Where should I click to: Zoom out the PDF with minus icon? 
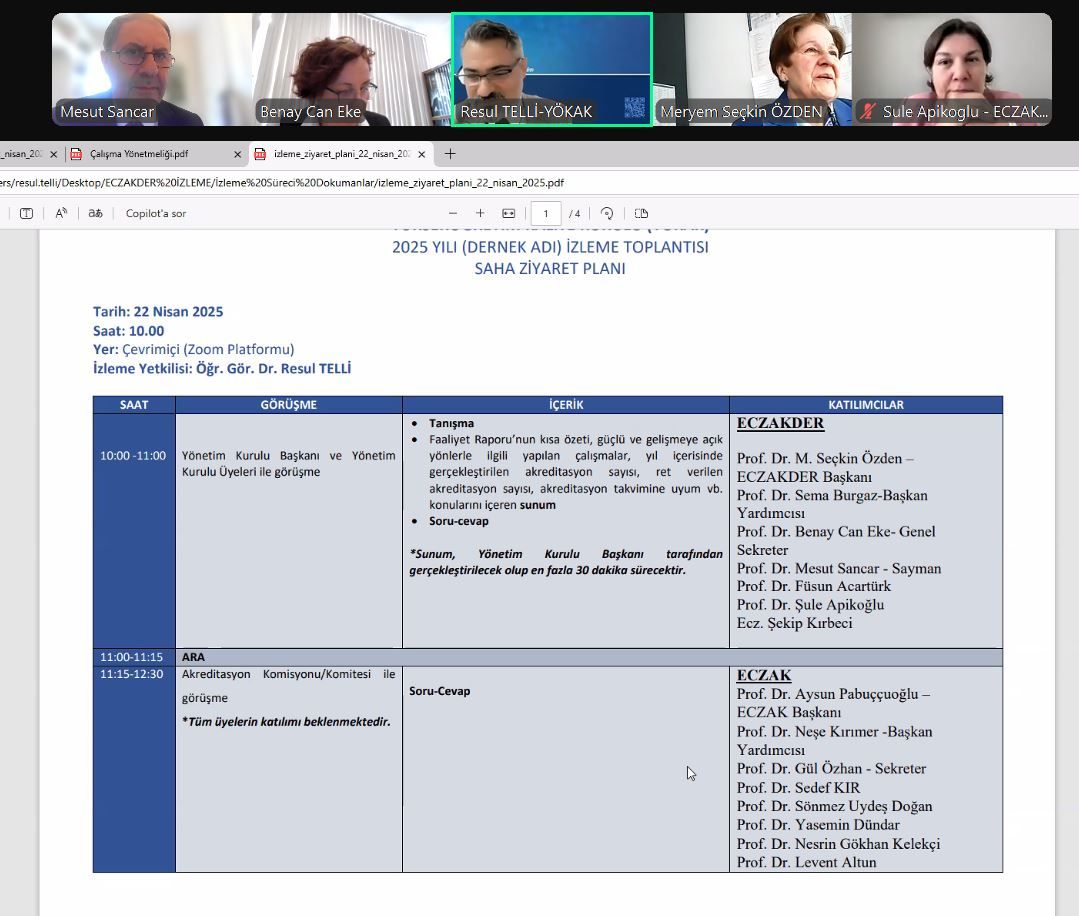pyautogui.click(x=453, y=213)
